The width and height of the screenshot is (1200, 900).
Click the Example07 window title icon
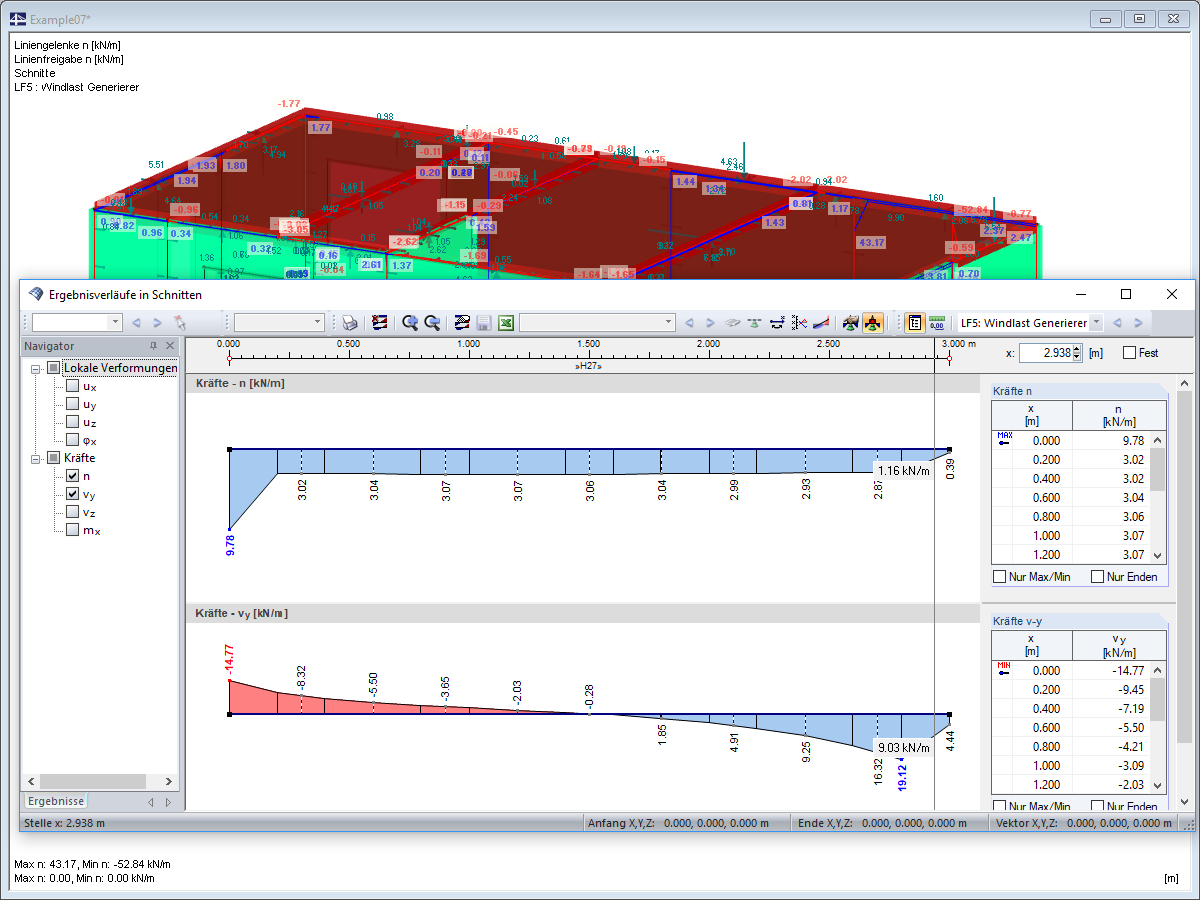(x=18, y=19)
